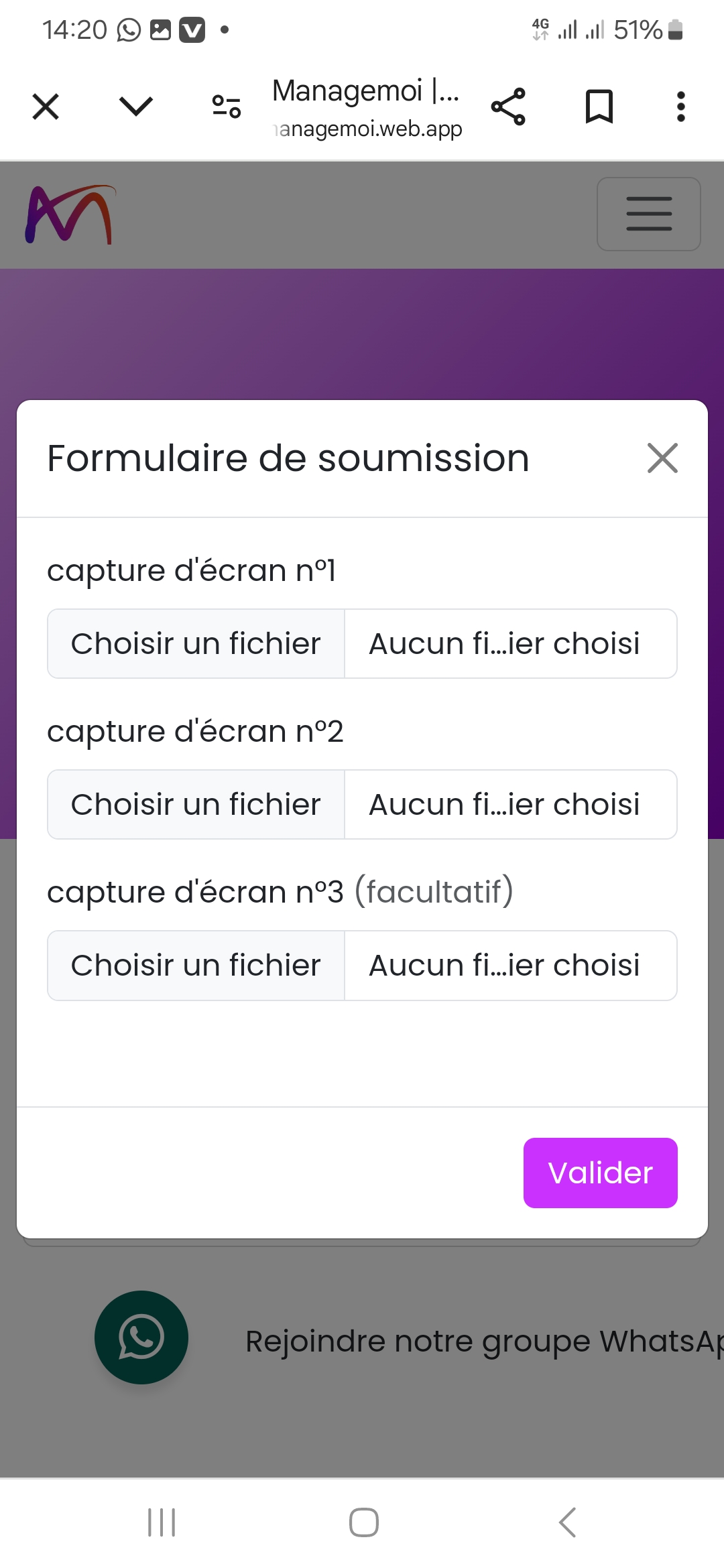The image size is (724, 1568).
Task: Expand the hamburger navigation menu
Action: click(x=648, y=214)
